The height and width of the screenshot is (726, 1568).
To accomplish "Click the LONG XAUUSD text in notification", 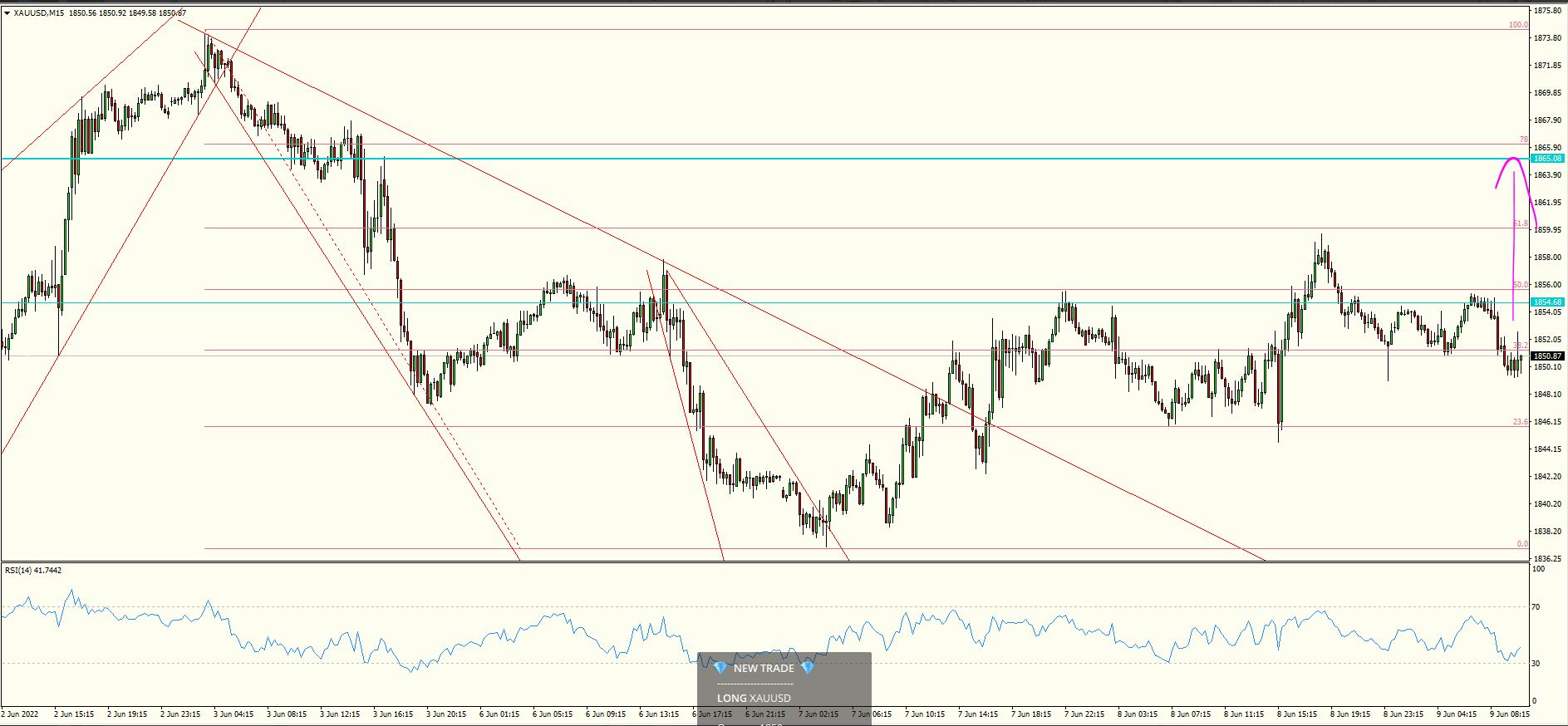I will 754,698.
